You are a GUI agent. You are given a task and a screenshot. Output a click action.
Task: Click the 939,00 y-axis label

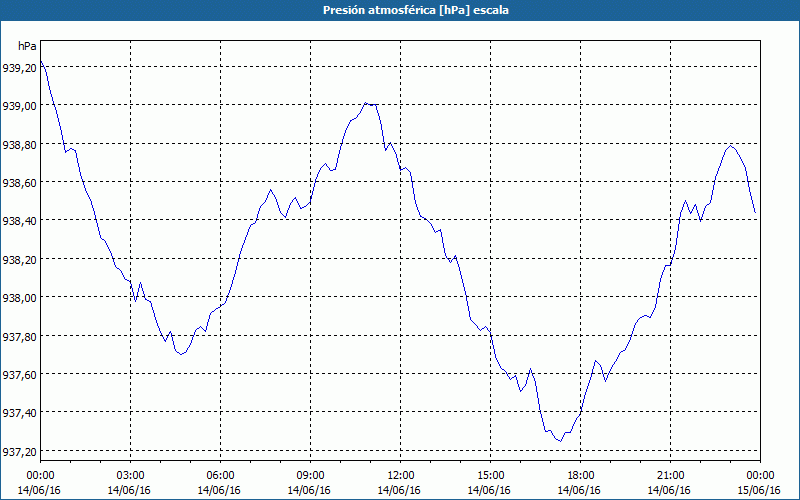point(20,106)
